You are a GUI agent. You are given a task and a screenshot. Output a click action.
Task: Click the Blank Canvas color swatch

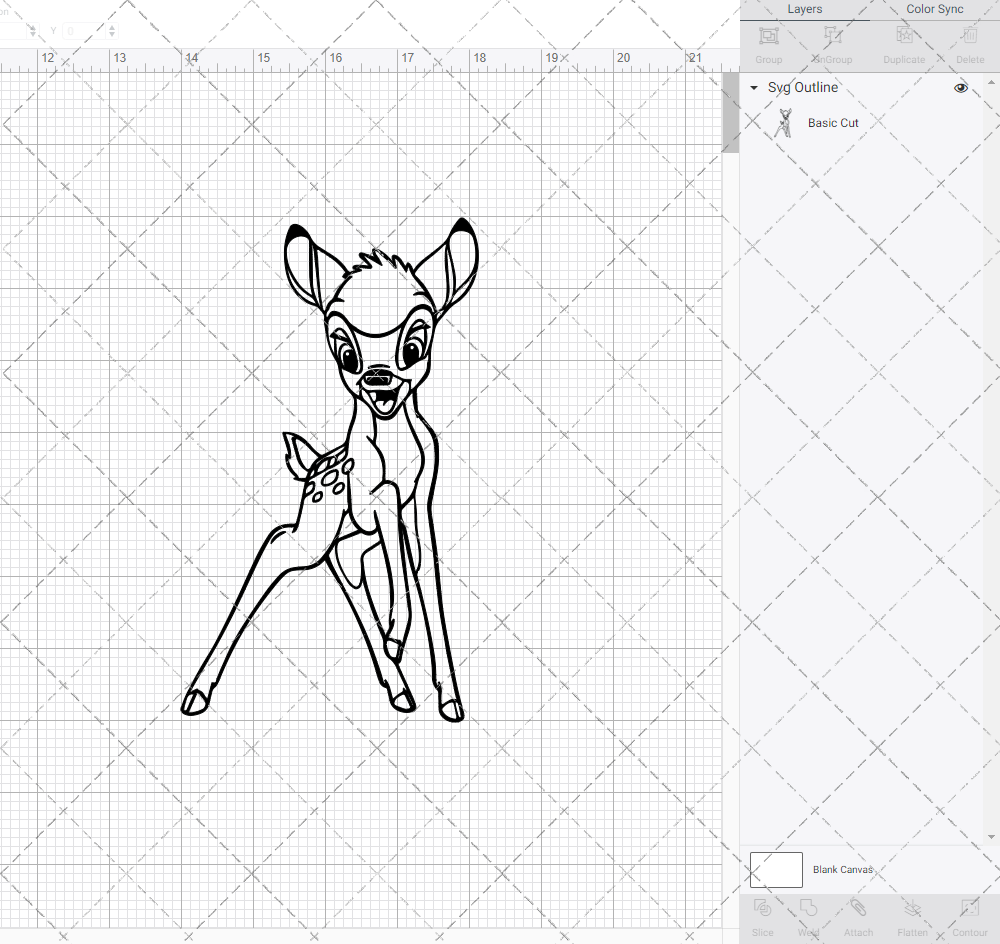click(x=776, y=869)
